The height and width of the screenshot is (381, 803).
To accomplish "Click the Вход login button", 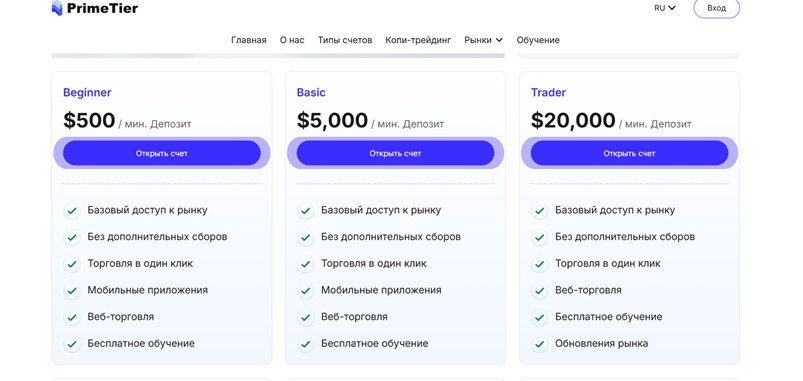I will click(x=716, y=8).
